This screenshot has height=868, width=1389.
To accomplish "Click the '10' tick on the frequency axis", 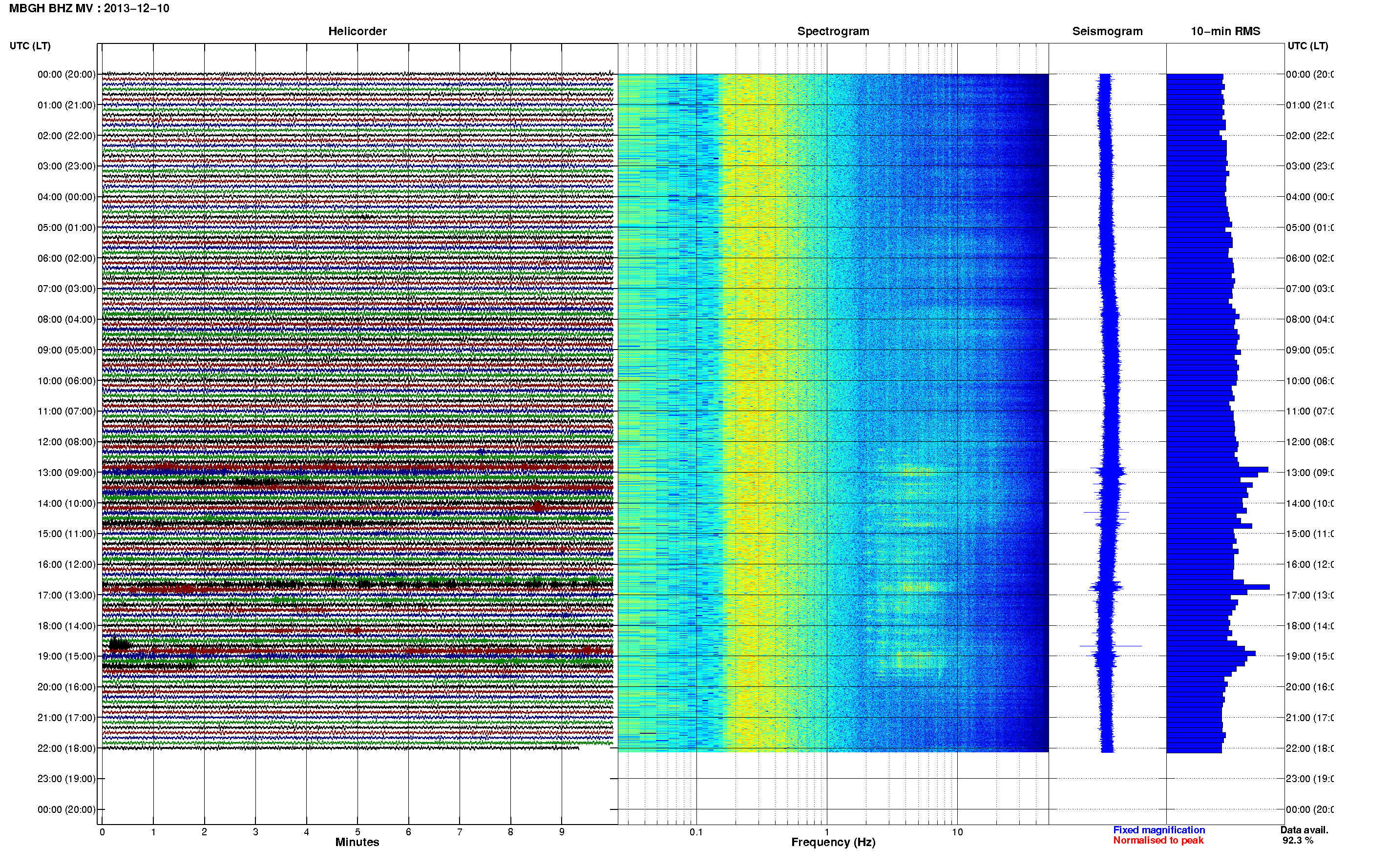I will [x=957, y=832].
